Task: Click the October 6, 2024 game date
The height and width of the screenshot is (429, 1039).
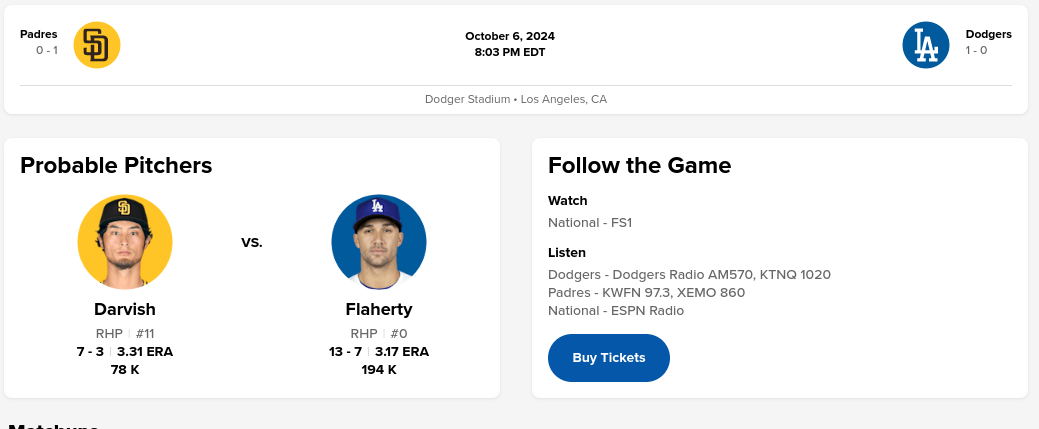Action: (509, 36)
